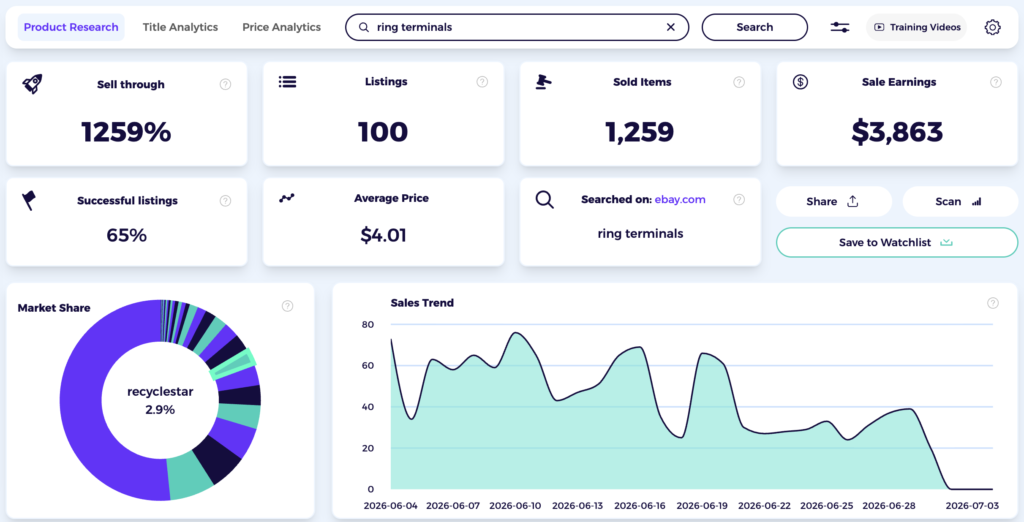Click Listings help question mark icon
The width and height of the screenshot is (1024, 522).
pos(482,82)
